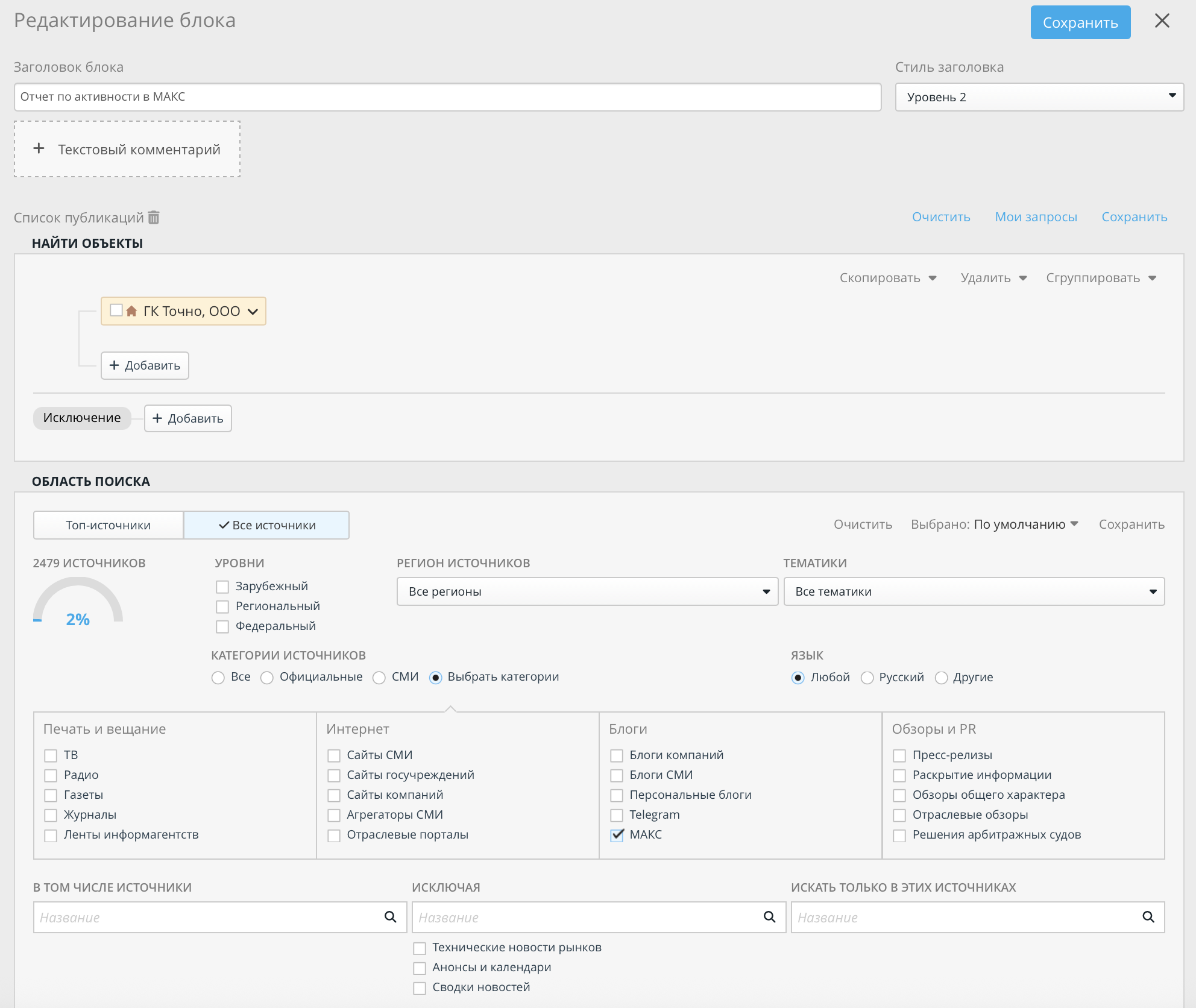Select Другие language radio
Viewport: 1196px width, 1008px height.
pyautogui.click(x=941, y=678)
